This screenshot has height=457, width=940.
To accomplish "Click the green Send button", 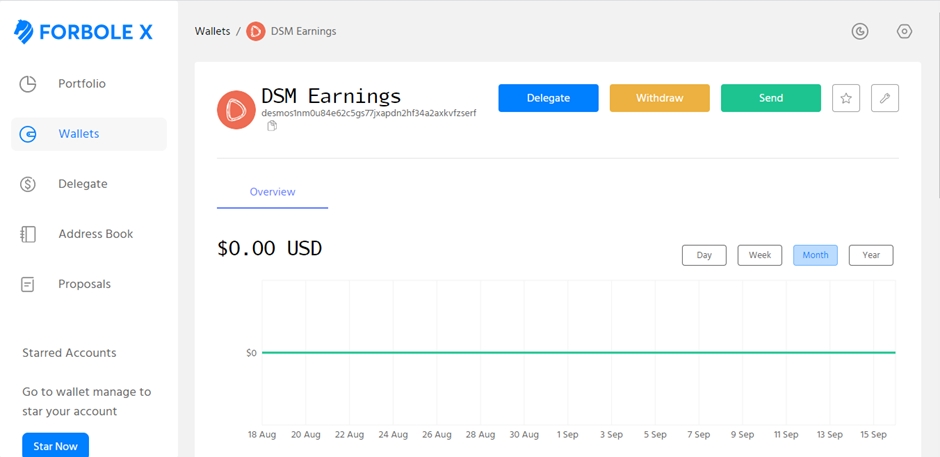I will (770, 98).
